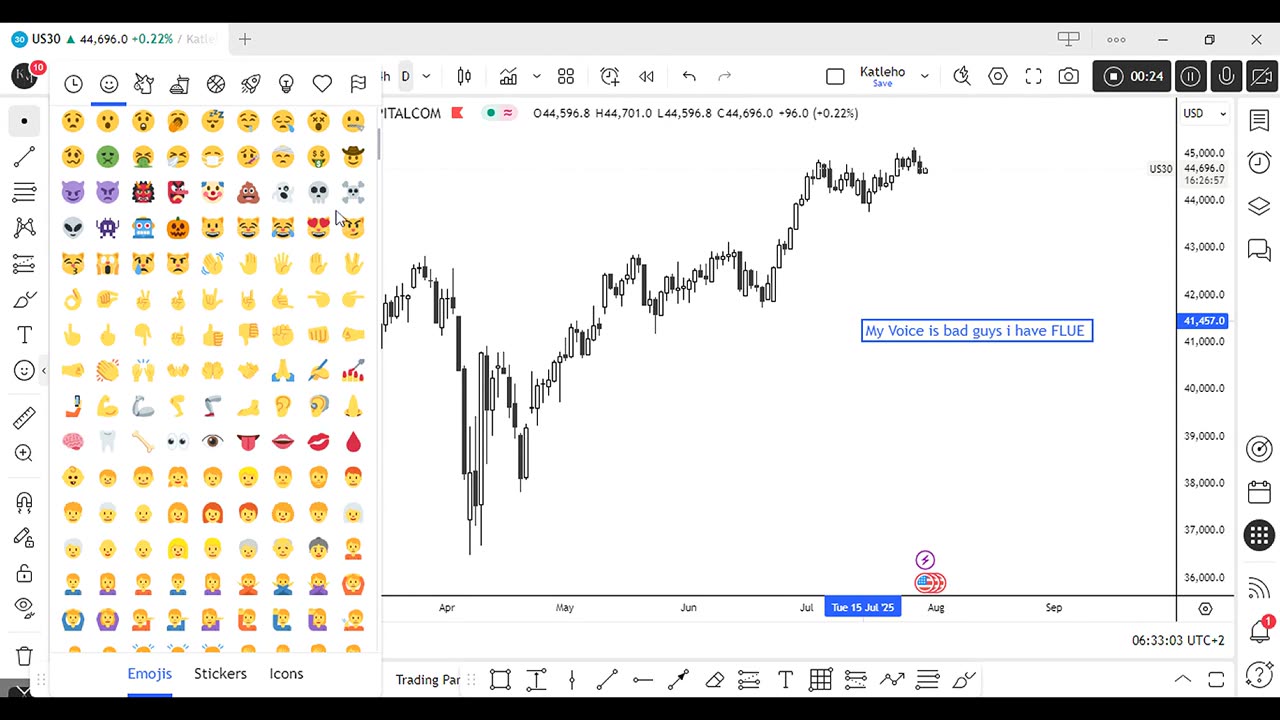The image size is (1280, 720).
Task: Maximize the bottom panel
Action: pyautogui.click(x=1216, y=680)
